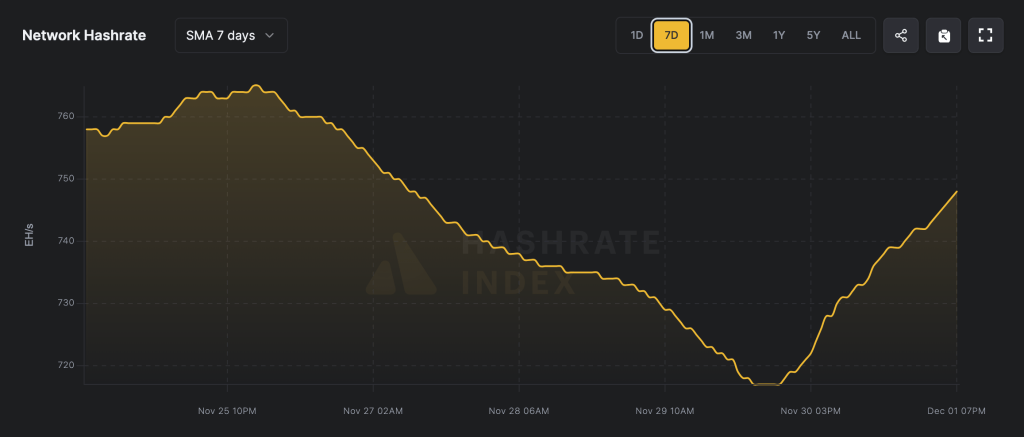Click the copy to clipboard icon
The height and width of the screenshot is (437, 1024).
(943, 35)
